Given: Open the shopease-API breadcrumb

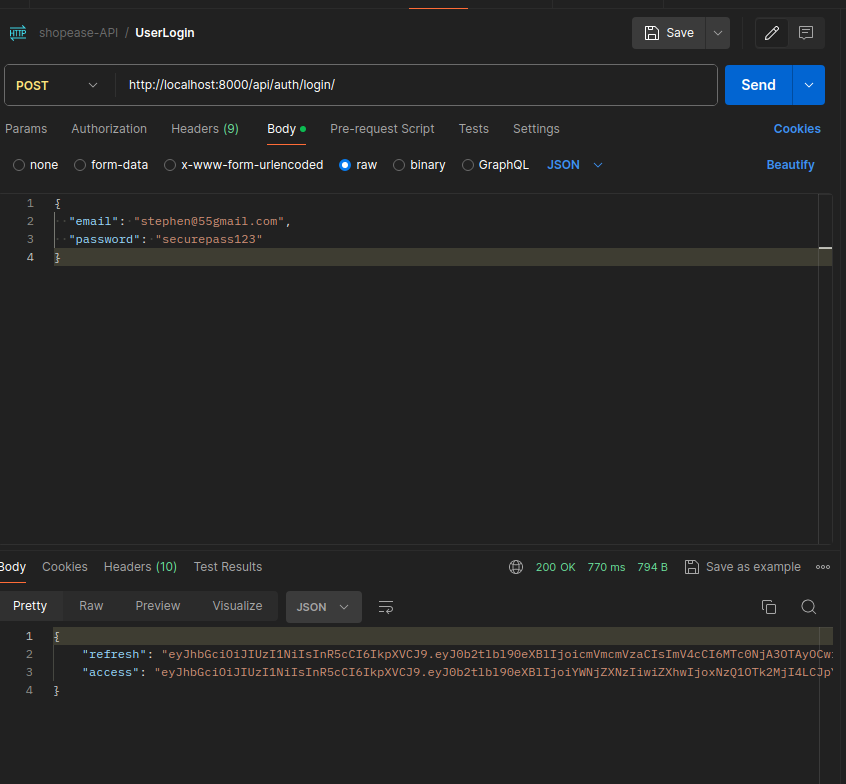Looking at the screenshot, I should tap(78, 33).
